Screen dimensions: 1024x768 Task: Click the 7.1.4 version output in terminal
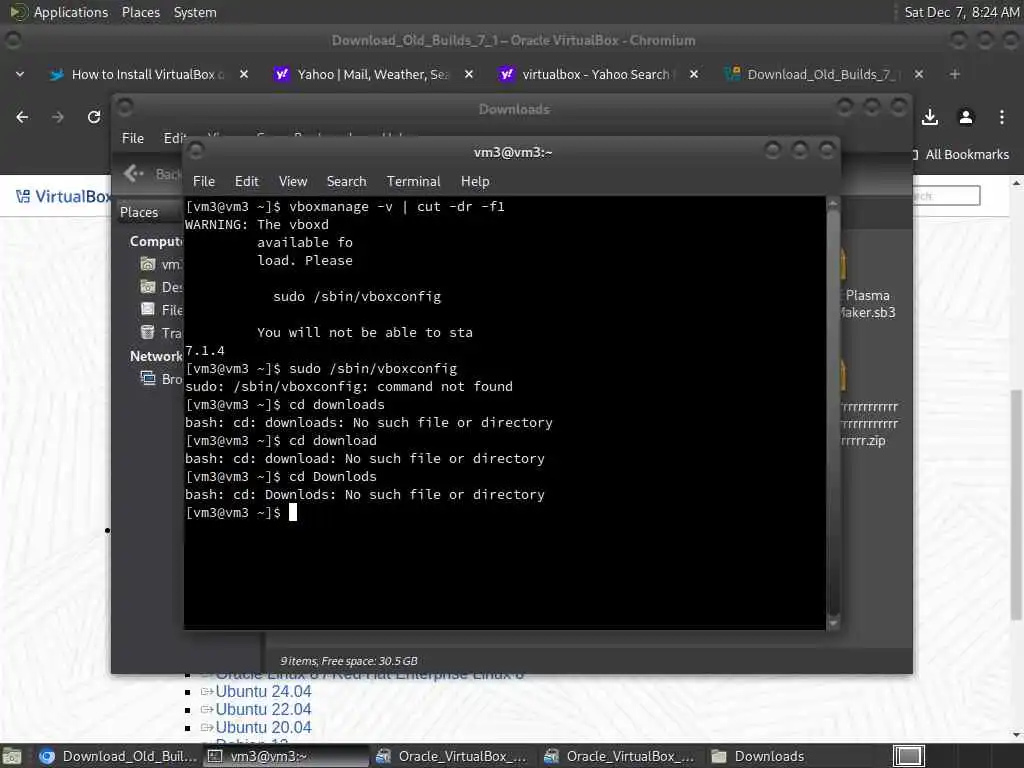point(204,351)
